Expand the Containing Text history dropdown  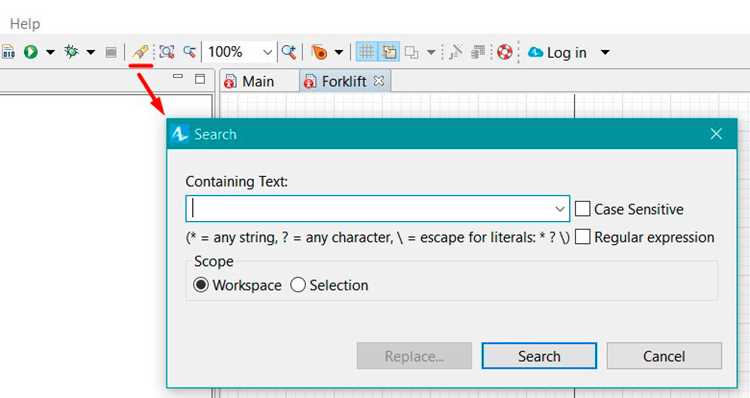[x=560, y=209]
